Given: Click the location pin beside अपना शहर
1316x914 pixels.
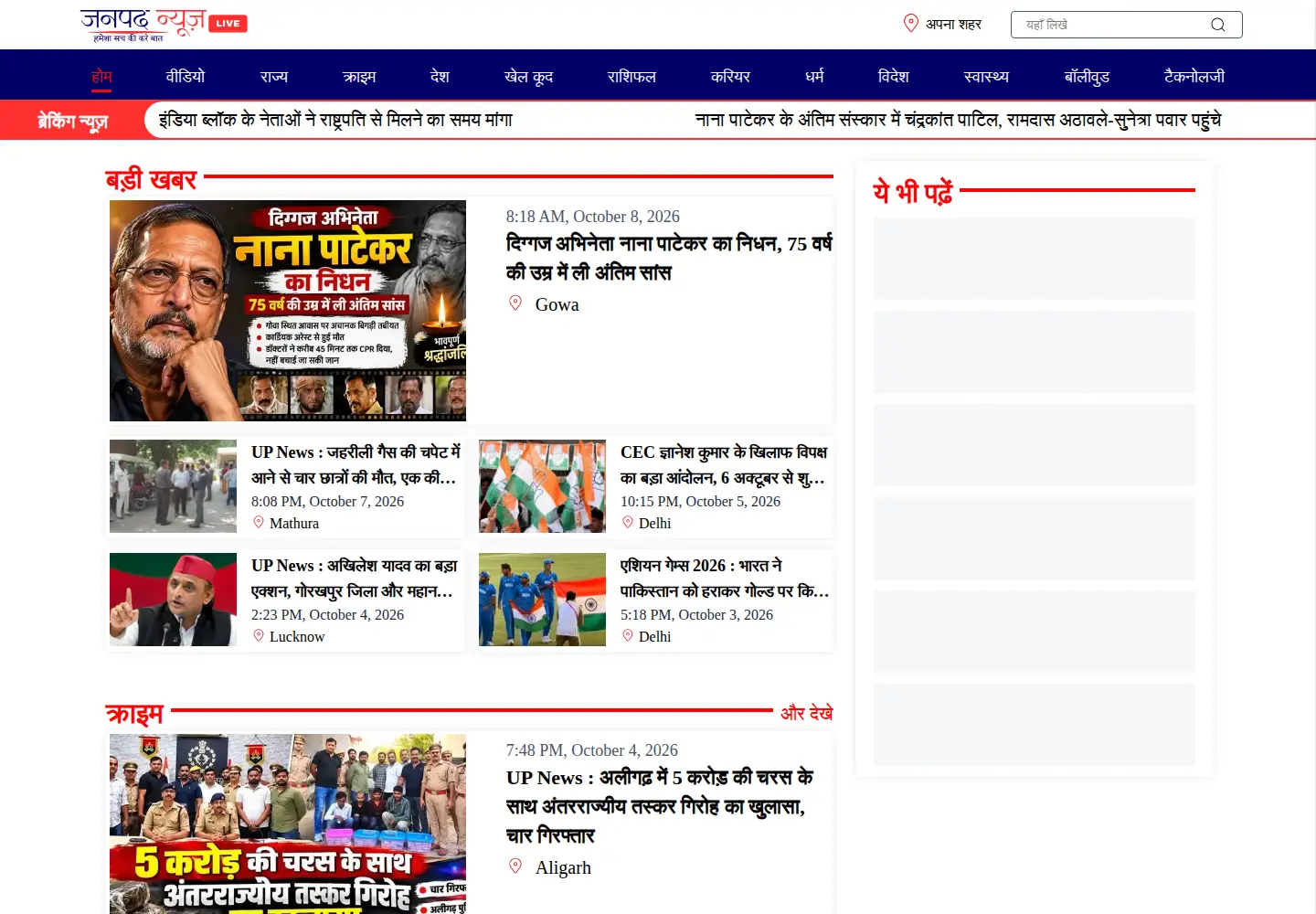Looking at the screenshot, I should tap(911, 24).
